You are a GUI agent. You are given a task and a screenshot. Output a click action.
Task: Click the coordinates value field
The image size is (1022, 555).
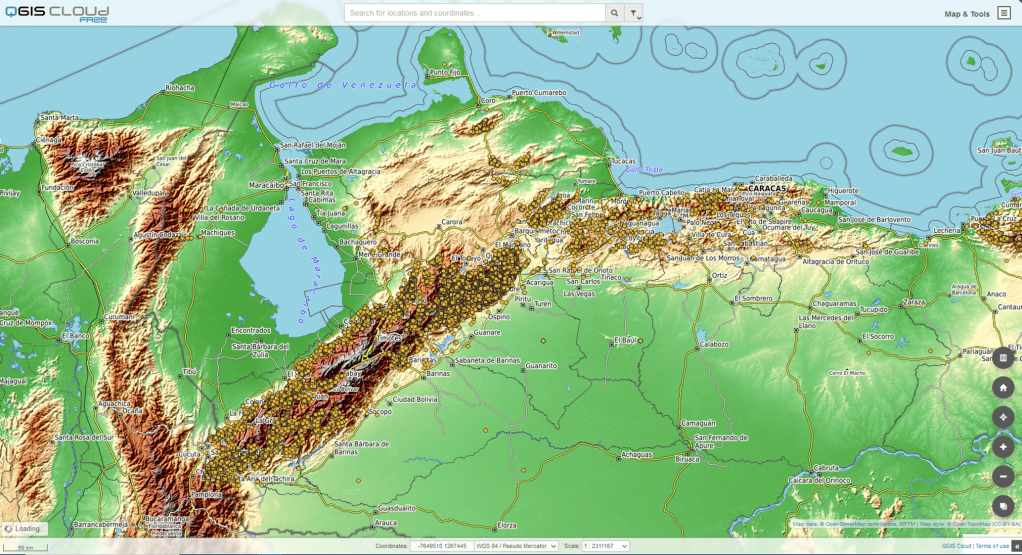coord(440,546)
